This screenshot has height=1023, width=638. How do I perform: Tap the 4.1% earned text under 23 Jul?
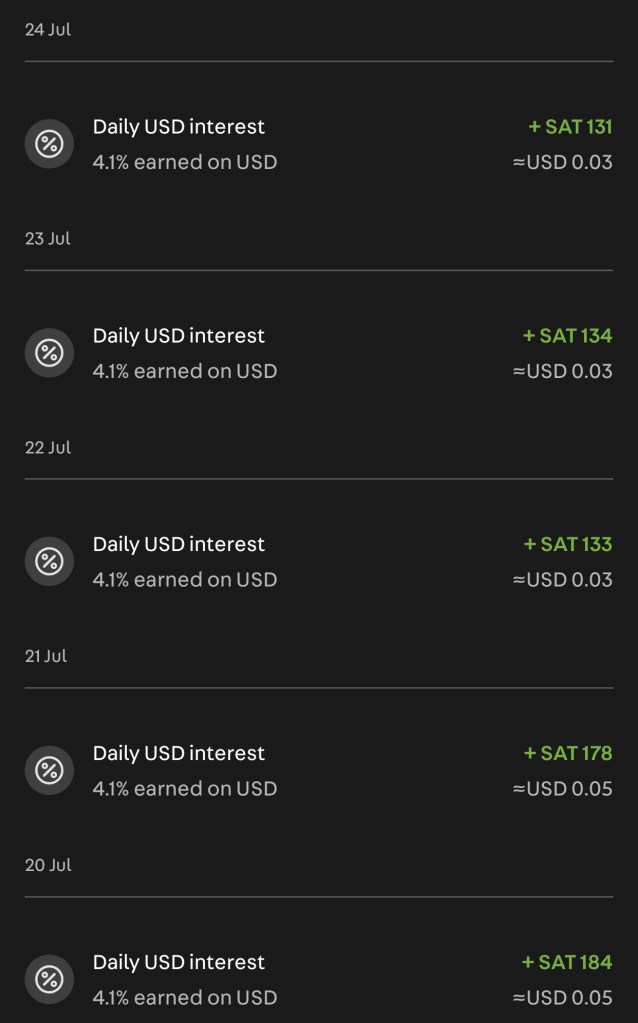point(185,371)
